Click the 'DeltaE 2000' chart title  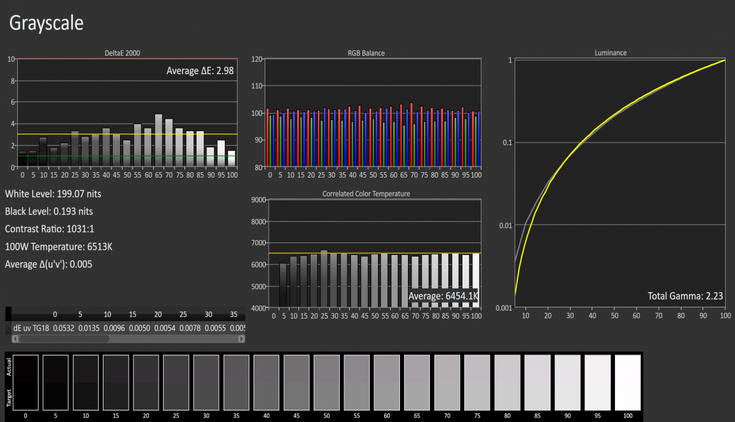122,53
